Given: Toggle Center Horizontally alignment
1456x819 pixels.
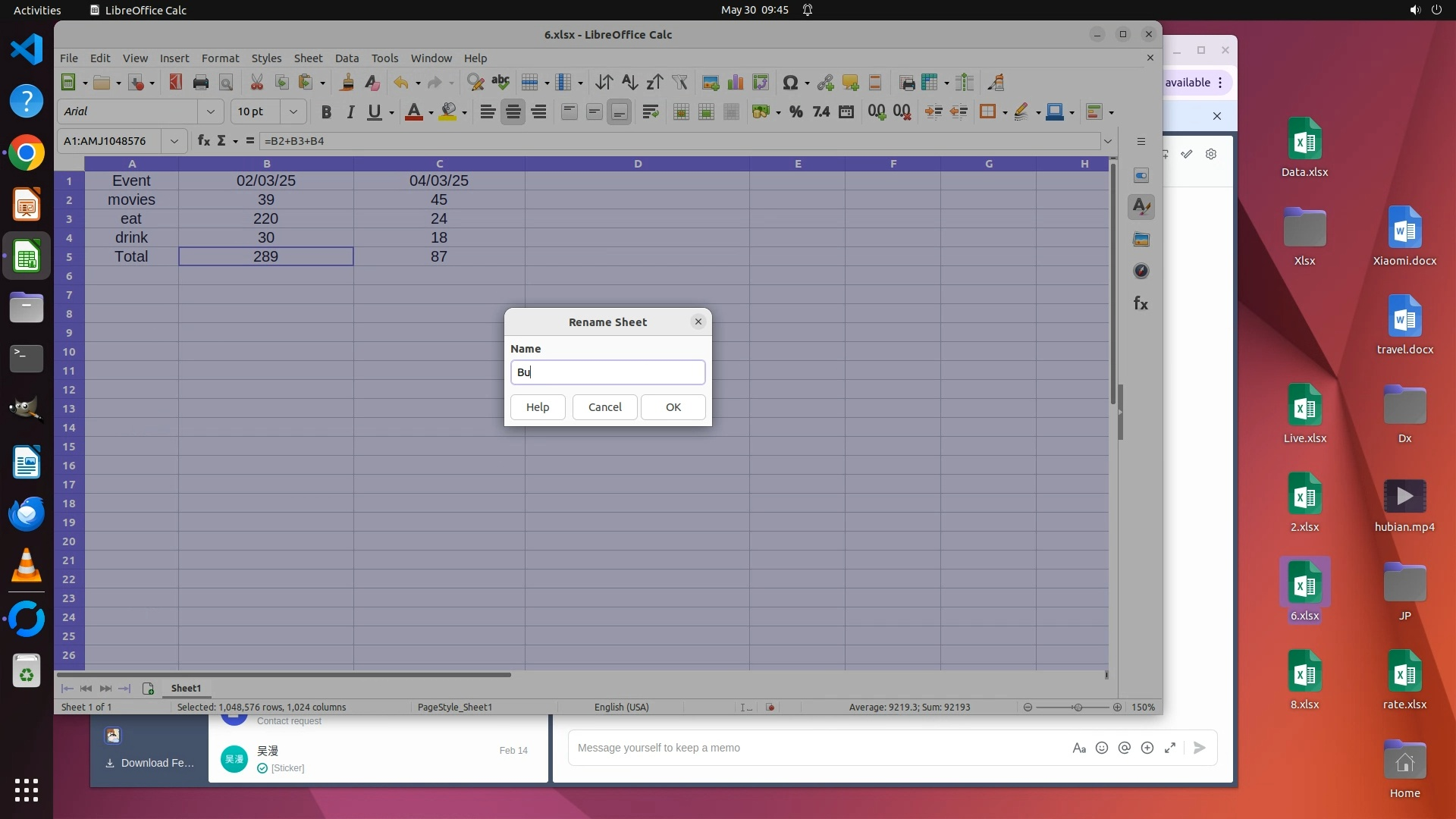Looking at the screenshot, I should tap(513, 112).
